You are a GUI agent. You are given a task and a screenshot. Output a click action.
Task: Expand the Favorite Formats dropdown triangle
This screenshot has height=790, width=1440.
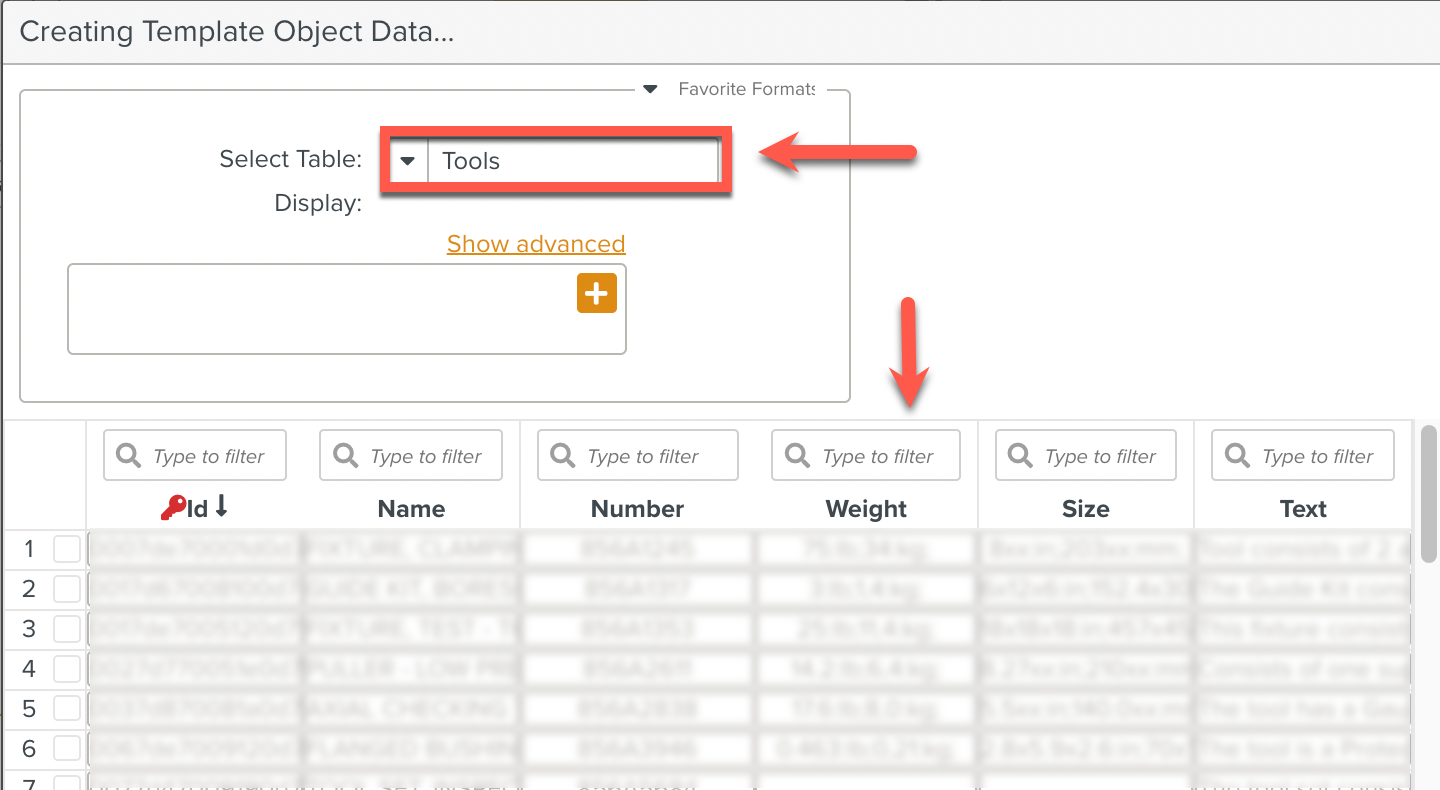(x=650, y=89)
